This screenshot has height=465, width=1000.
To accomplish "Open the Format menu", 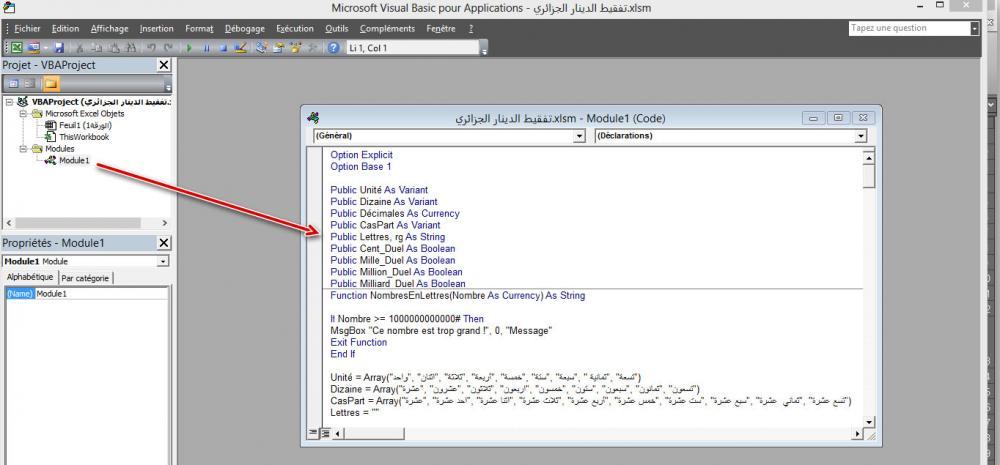I will (200, 29).
